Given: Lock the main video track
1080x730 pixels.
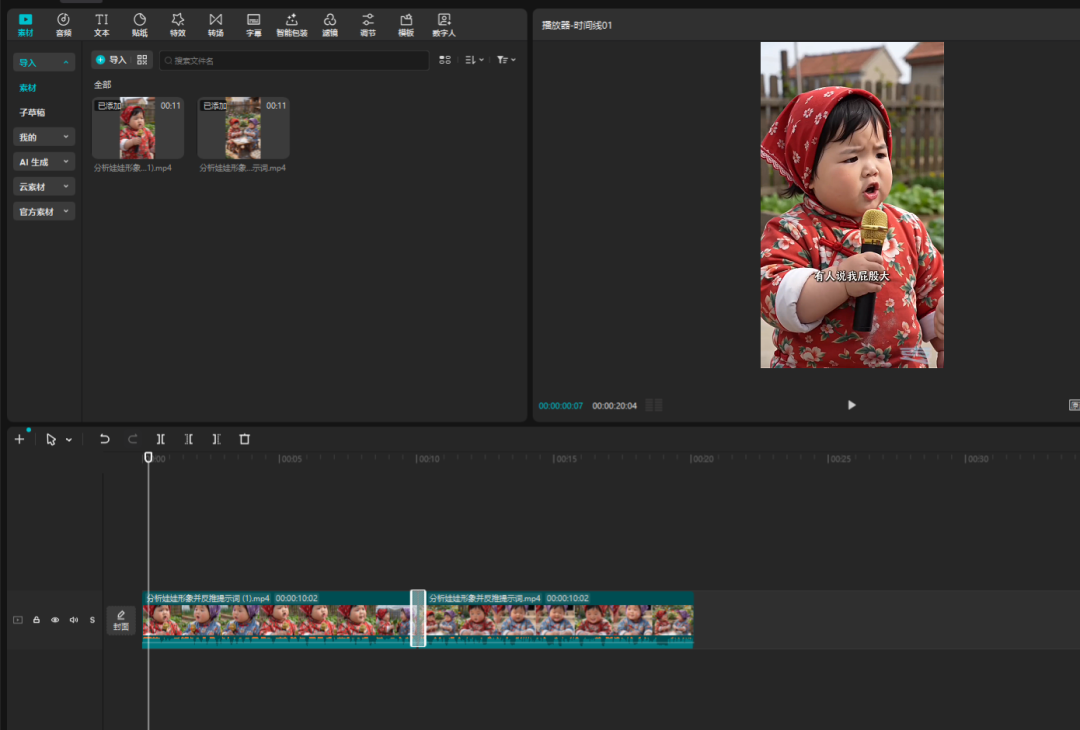Looking at the screenshot, I should pyautogui.click(x=37, y=620).
